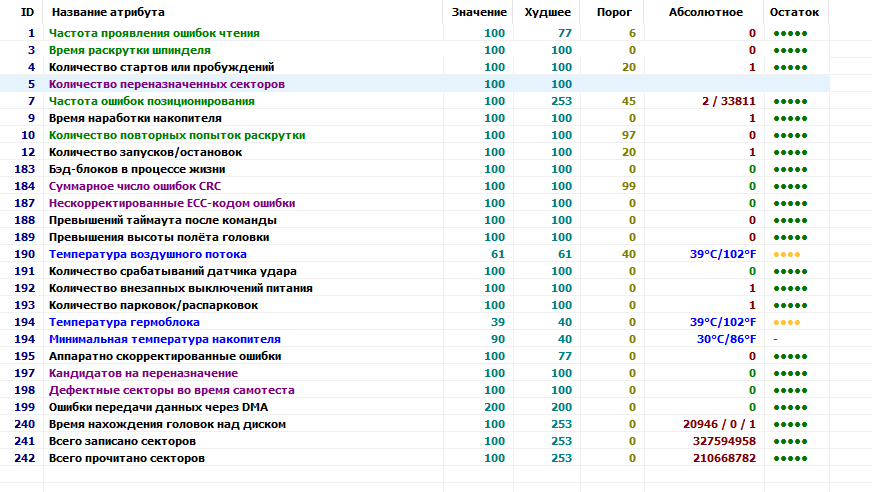Viewport: 872px width, 492px height.
Task: Select 'Превышений таймаута после команды' row
Action: click(x=414, y=220)
